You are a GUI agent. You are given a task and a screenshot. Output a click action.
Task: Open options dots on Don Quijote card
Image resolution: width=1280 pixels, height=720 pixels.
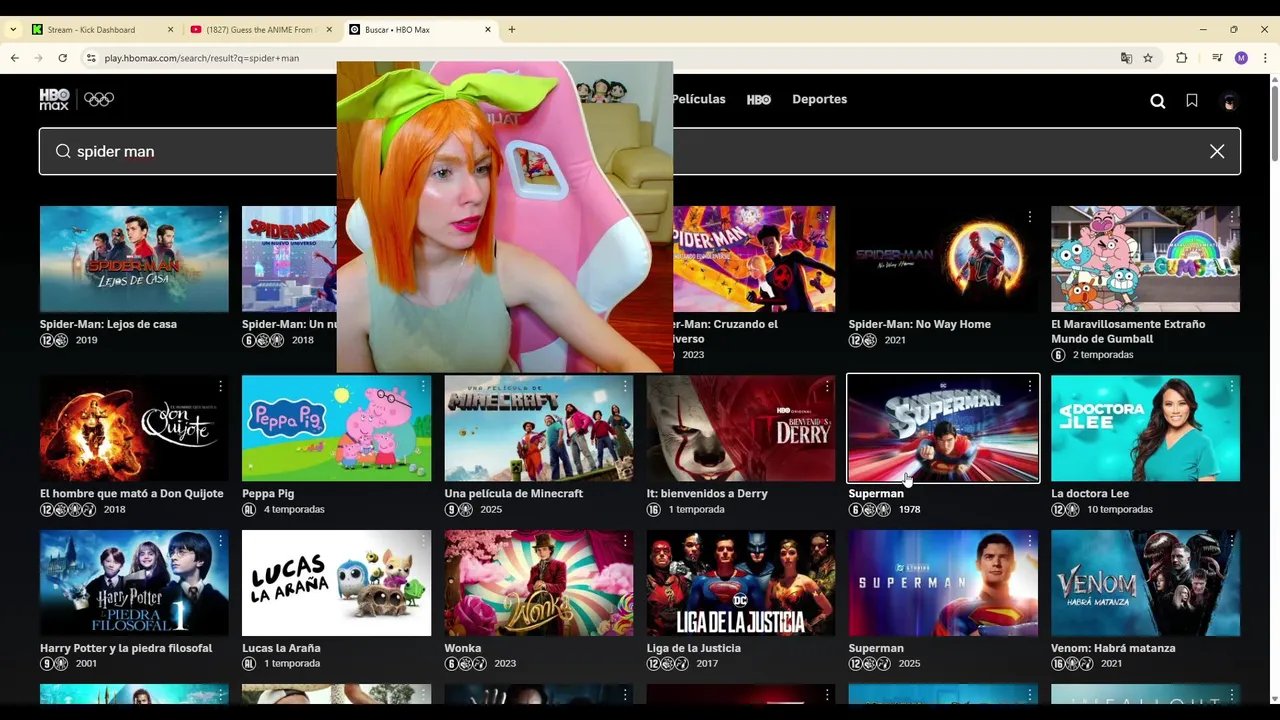click(221, 386)
